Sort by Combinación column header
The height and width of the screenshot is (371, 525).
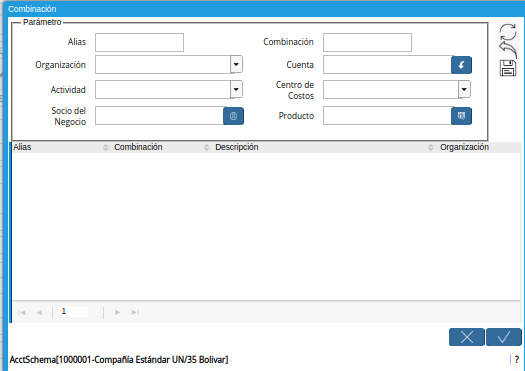138,147
